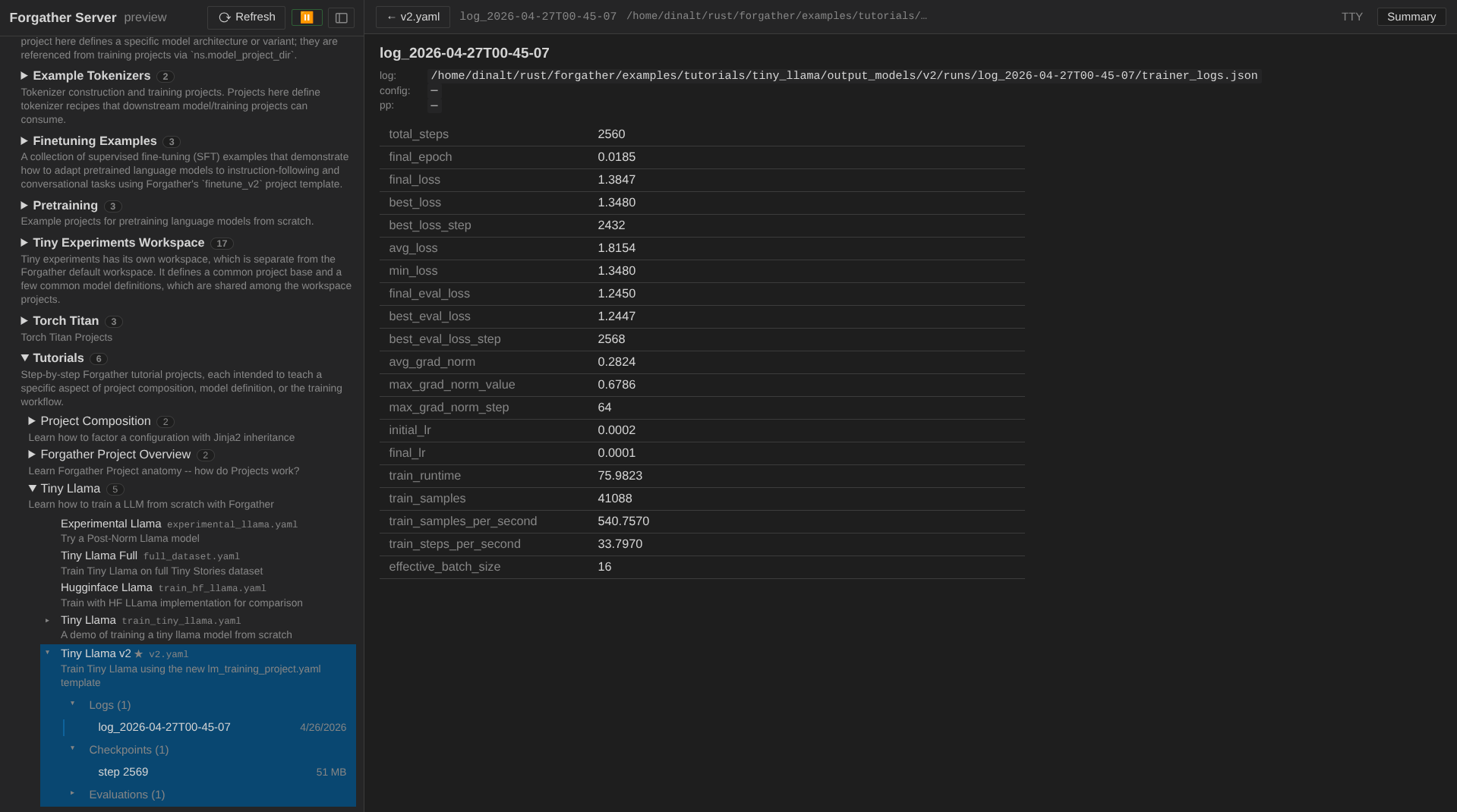The width and height of the screenshot is (1457, 812).
Task: Click the train_steps_per_second row label
Action: tap(455, 544)
